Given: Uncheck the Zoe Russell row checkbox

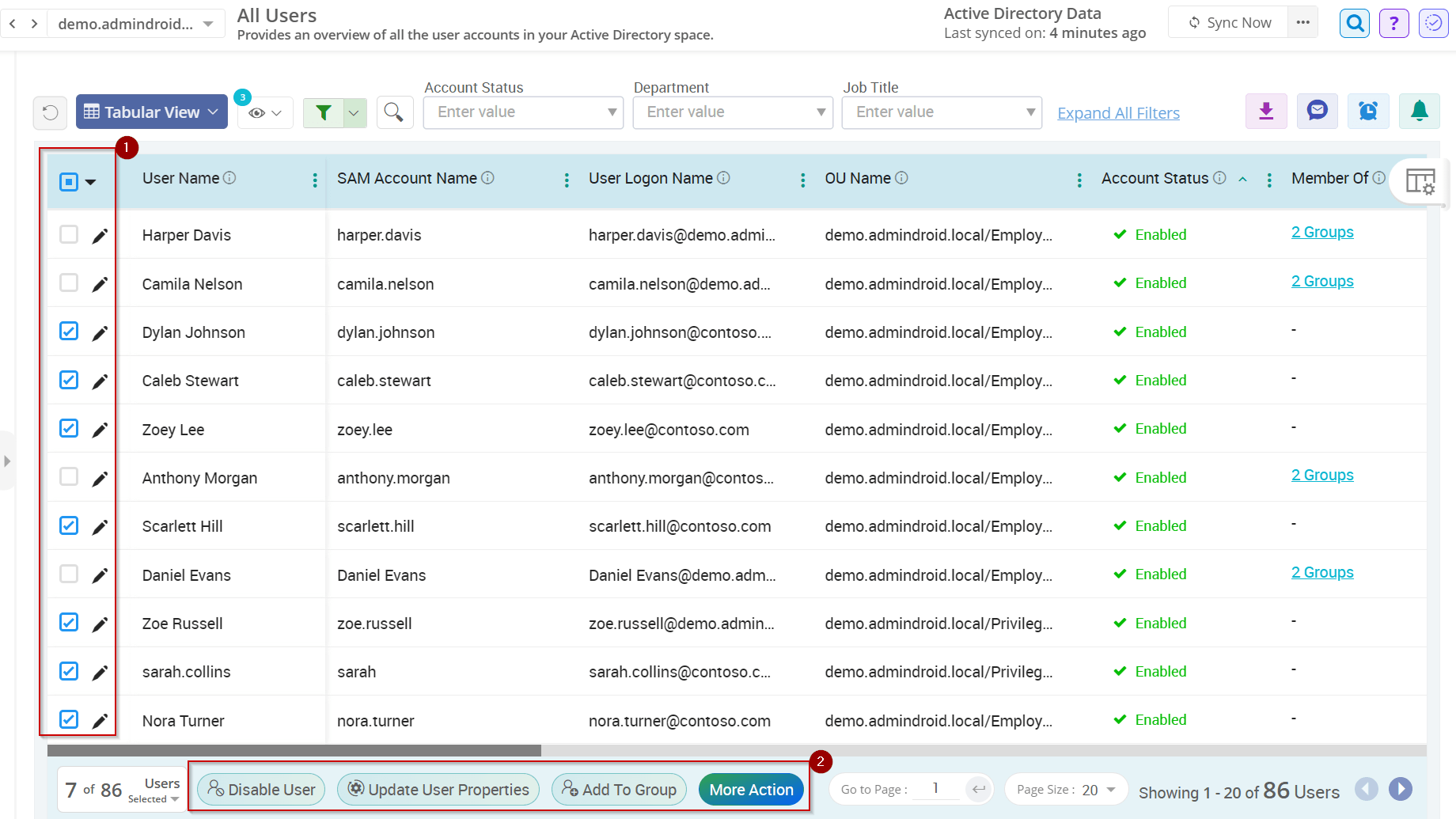Looking at the screenshot, I should [x=69, y=622].
